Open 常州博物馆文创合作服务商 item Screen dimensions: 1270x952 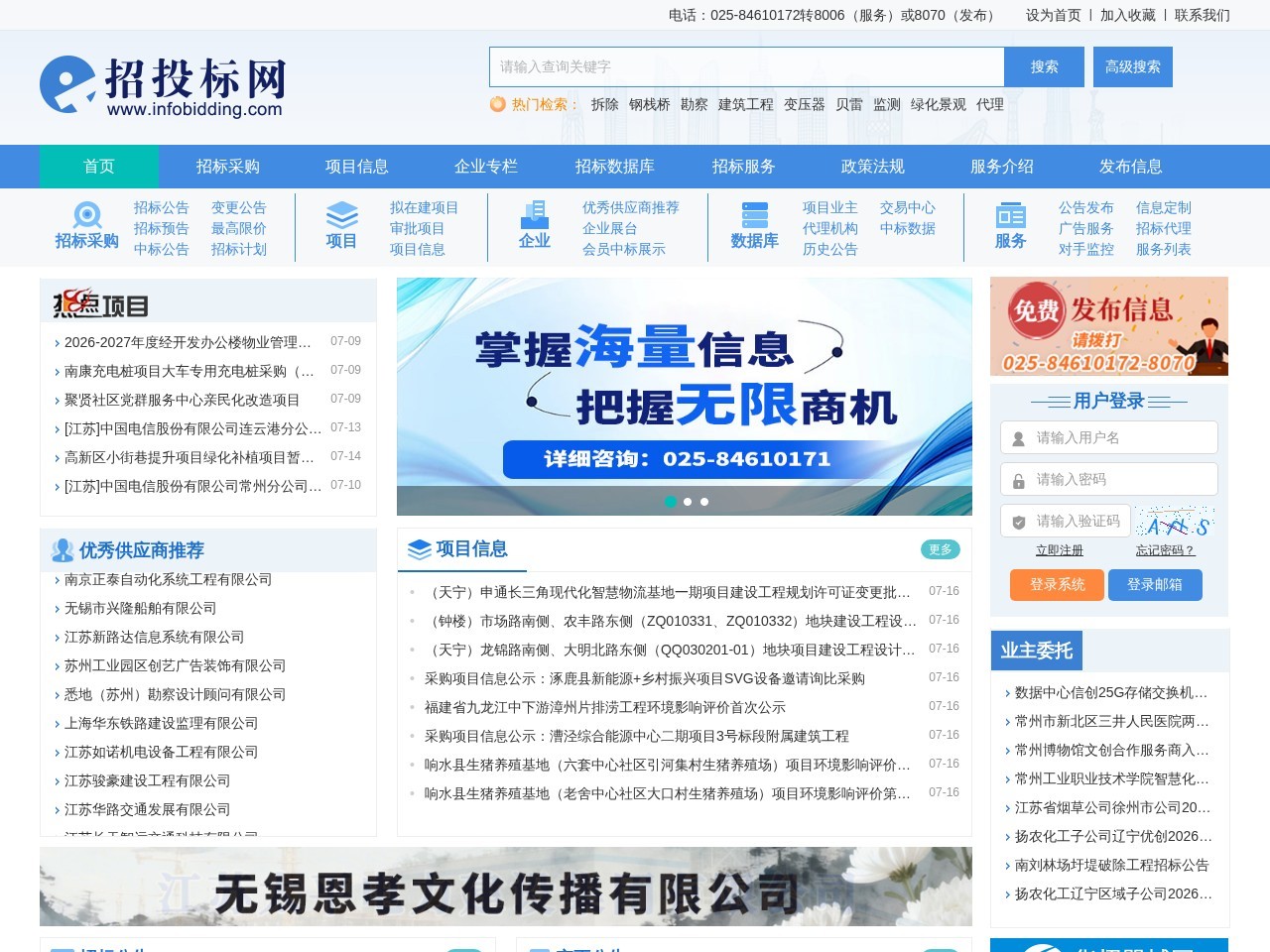point(1112,750)
